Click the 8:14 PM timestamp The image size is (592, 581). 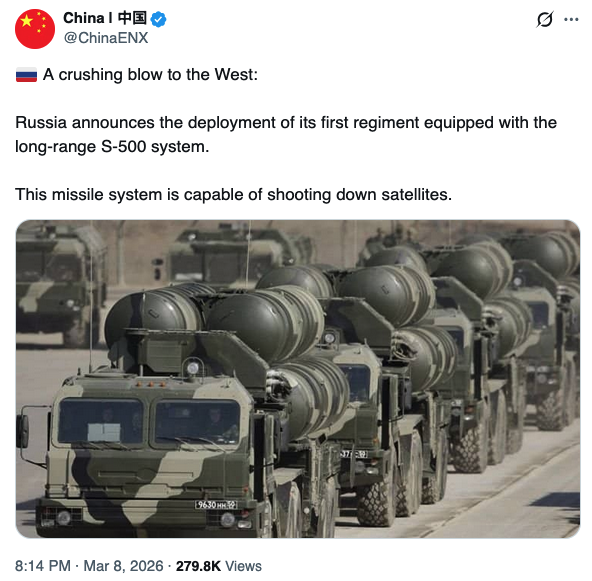(43, 566)
